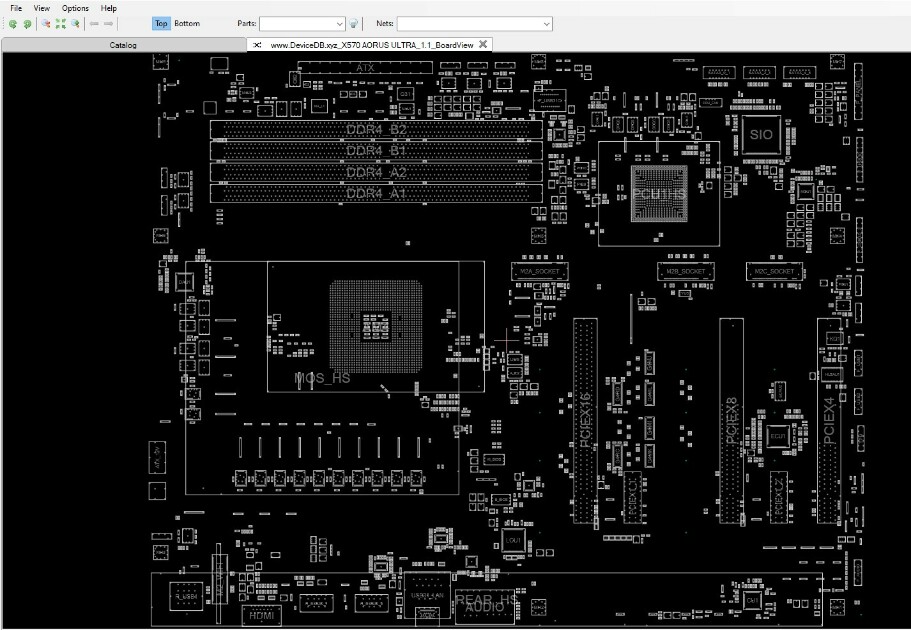
Task: Click the rotate right green arrow icon
Action: point(27,24)
